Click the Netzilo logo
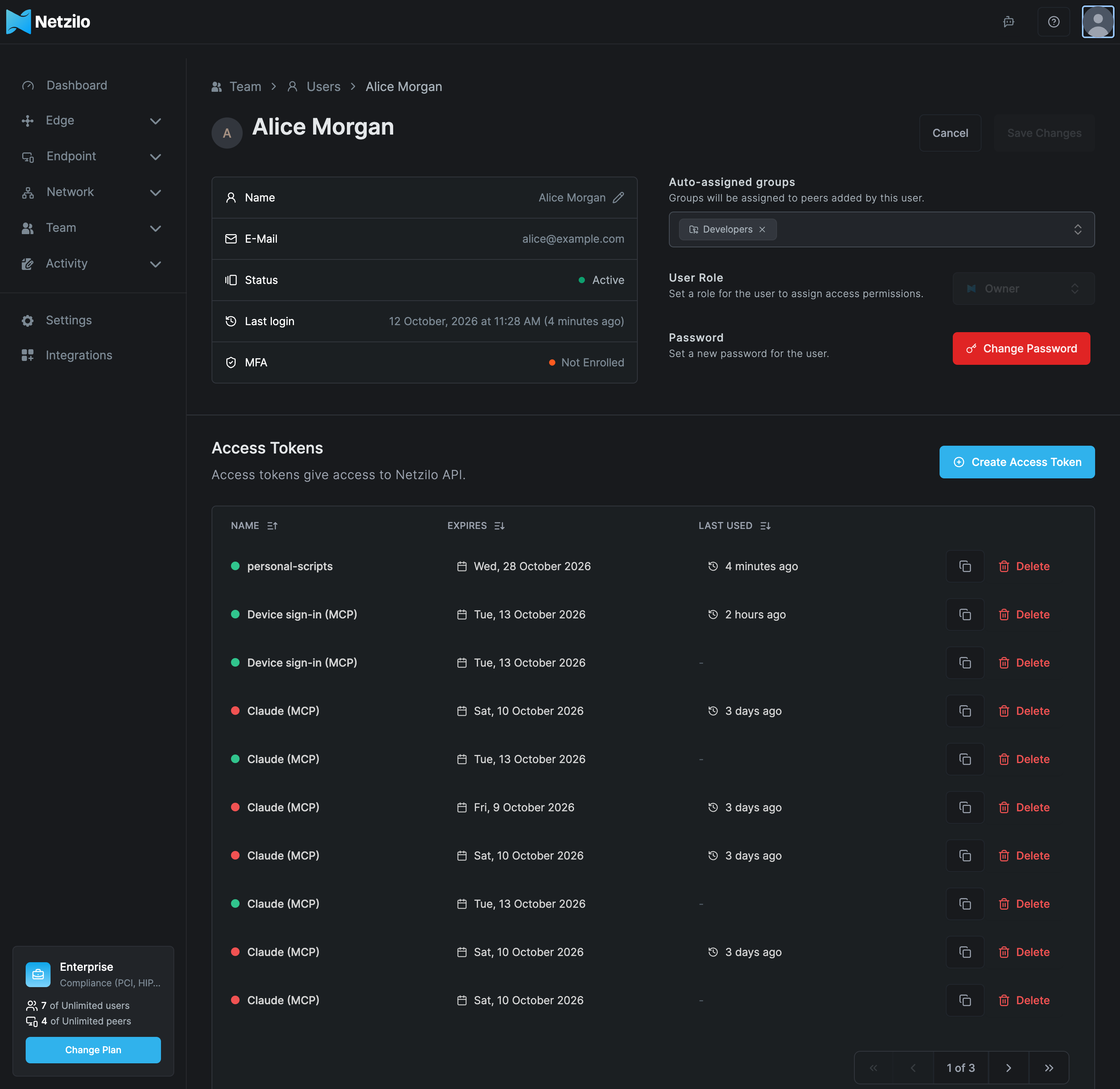The width and height of the screenshot is (1120, 1089). tap(48, 22)
